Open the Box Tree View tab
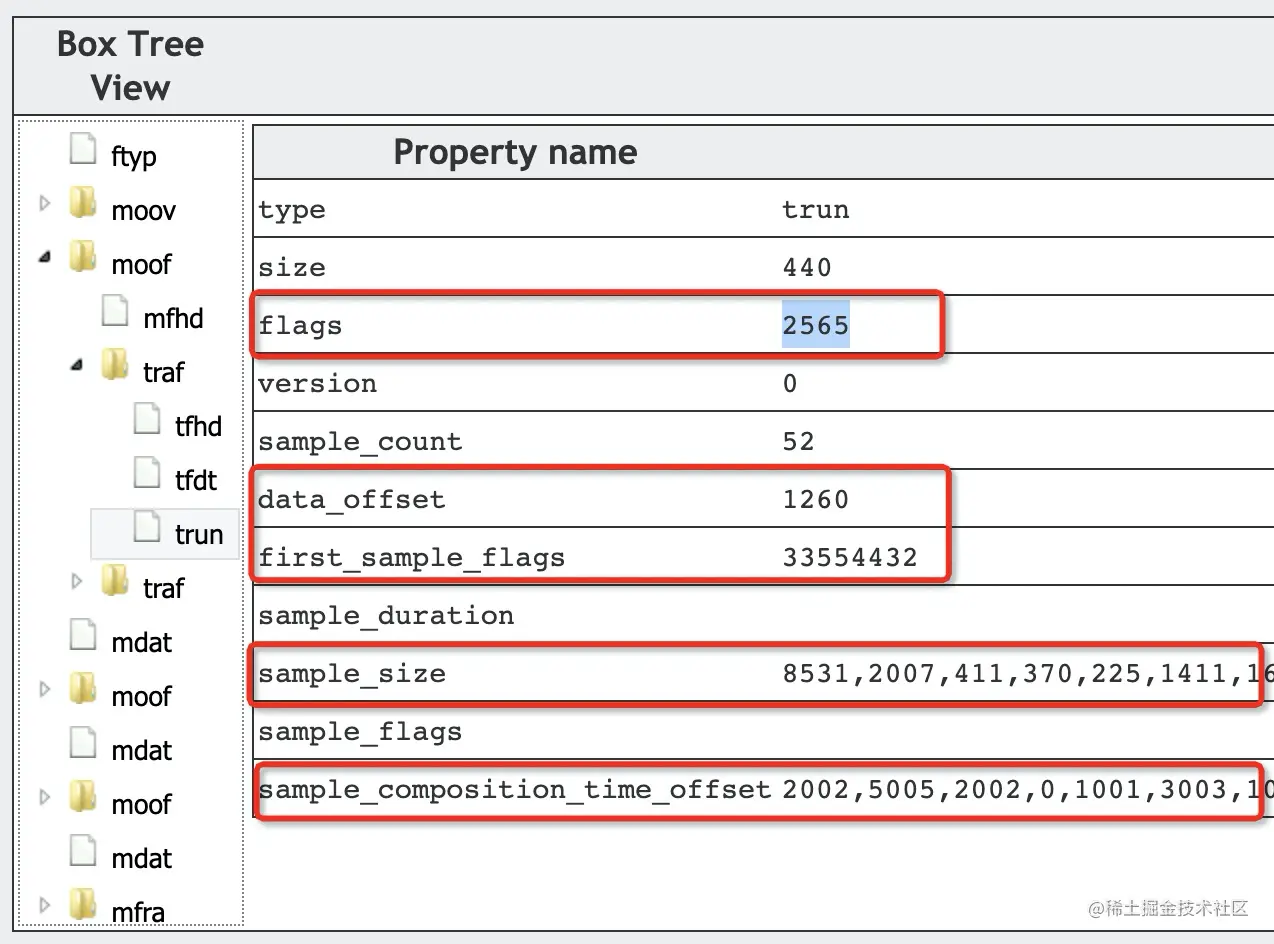 pos(130,65)
